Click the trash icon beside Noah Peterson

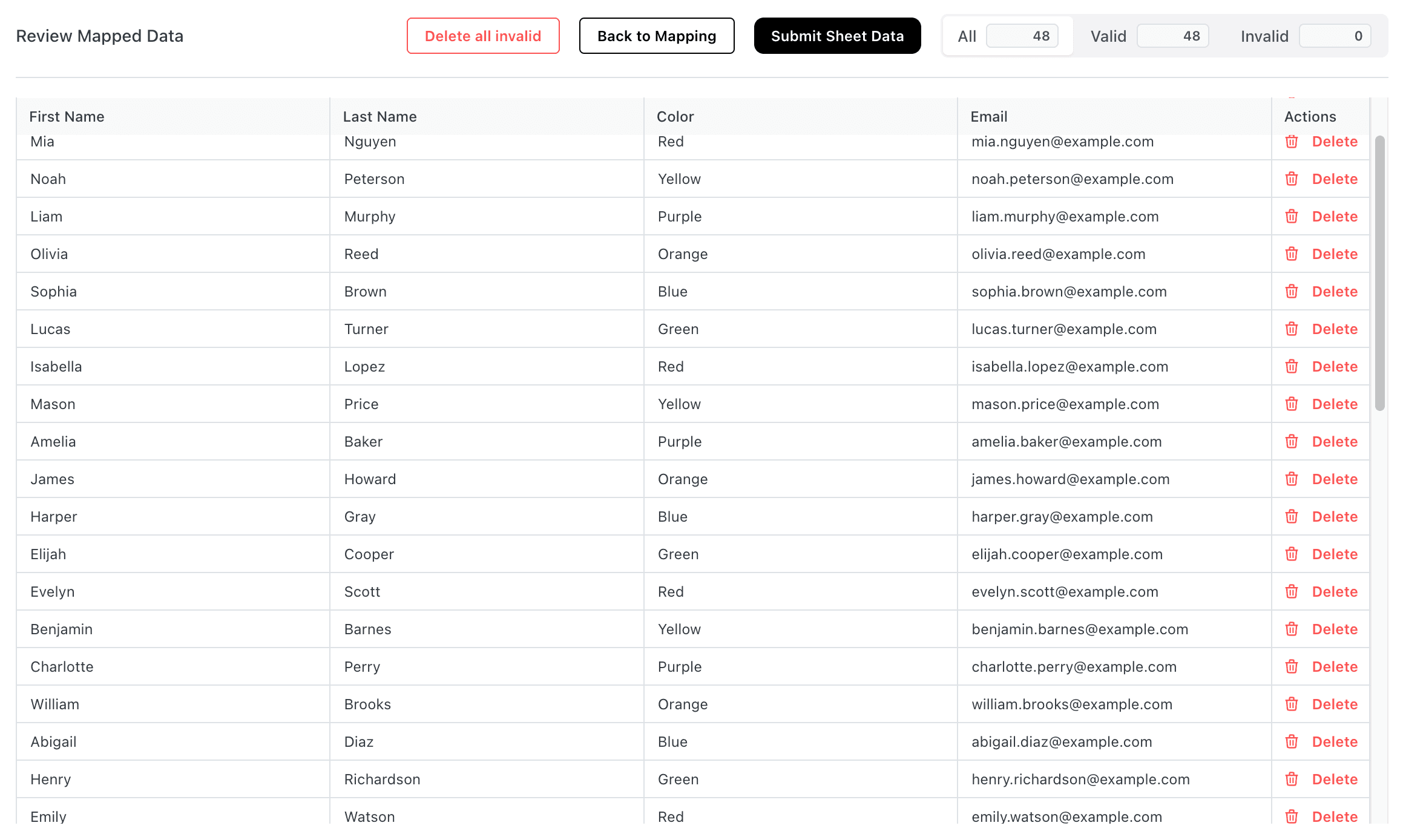point(1292,179)
